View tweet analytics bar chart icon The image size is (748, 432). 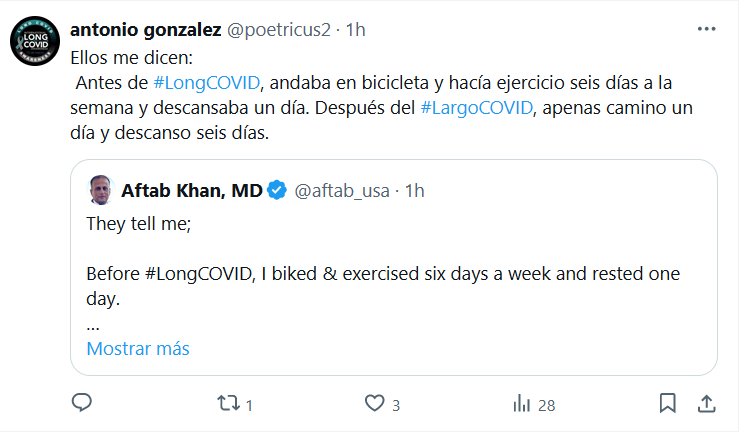(x=521, y=403)
